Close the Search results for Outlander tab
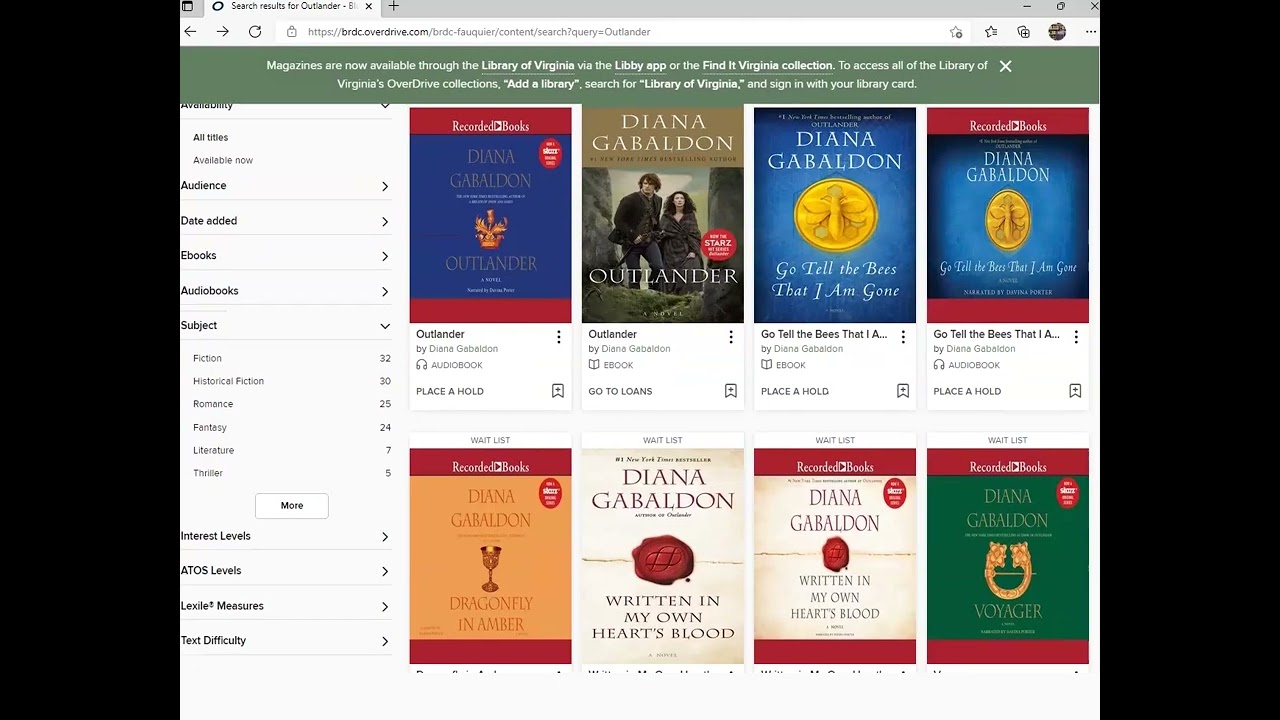This screenshot has width=1280, height=720. [x=369, y=6]
